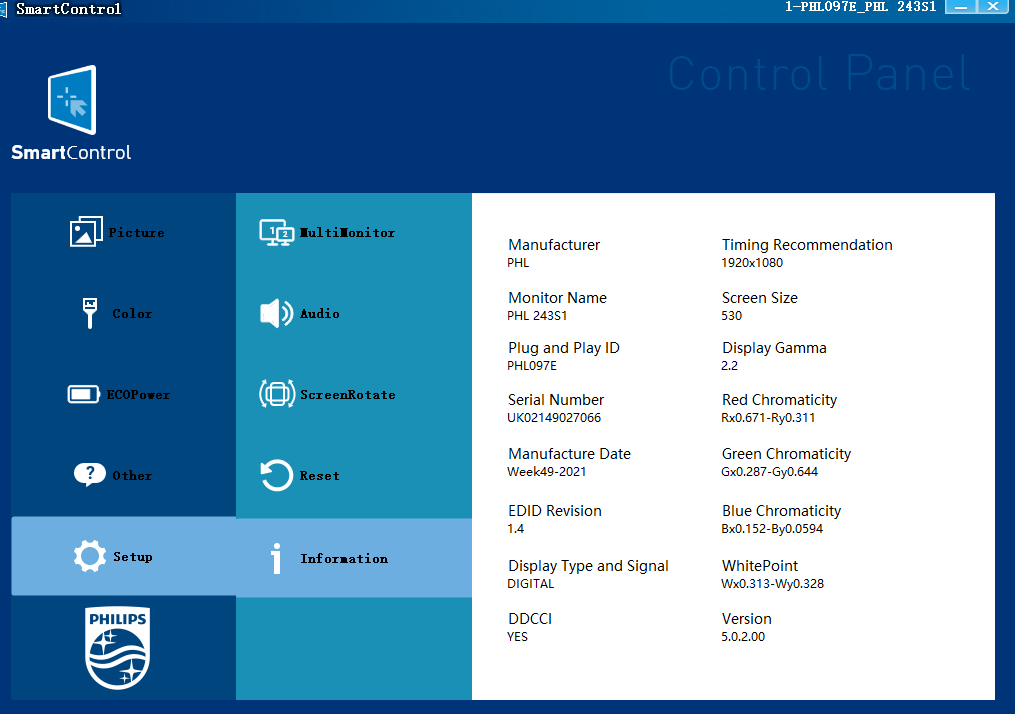Choose the Audio submenu label

coord(320,313)
